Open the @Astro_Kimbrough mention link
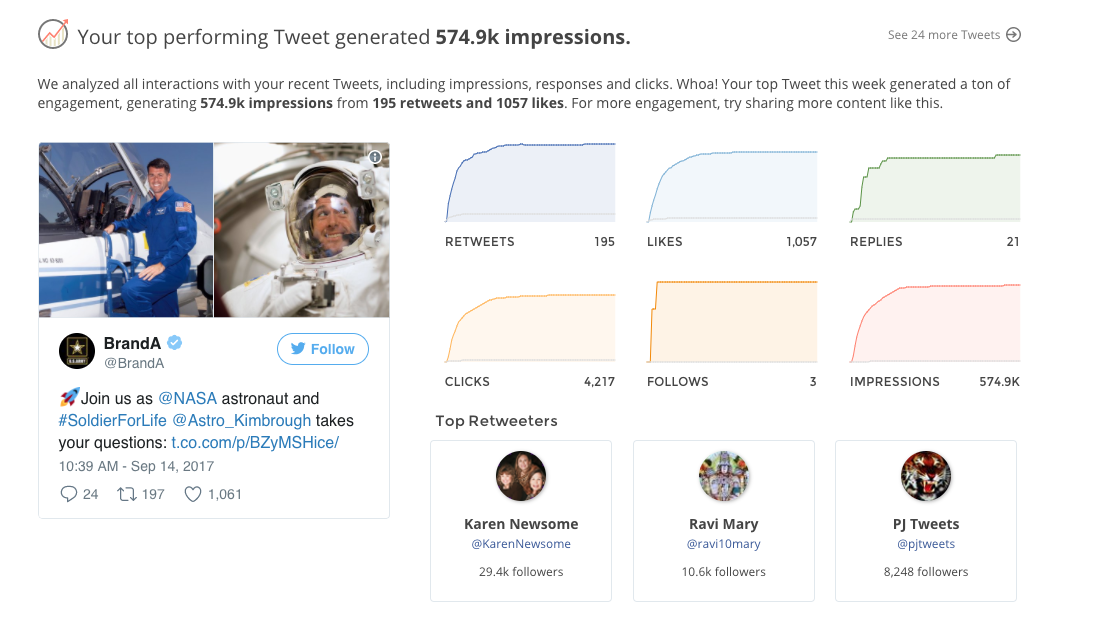 241,420
